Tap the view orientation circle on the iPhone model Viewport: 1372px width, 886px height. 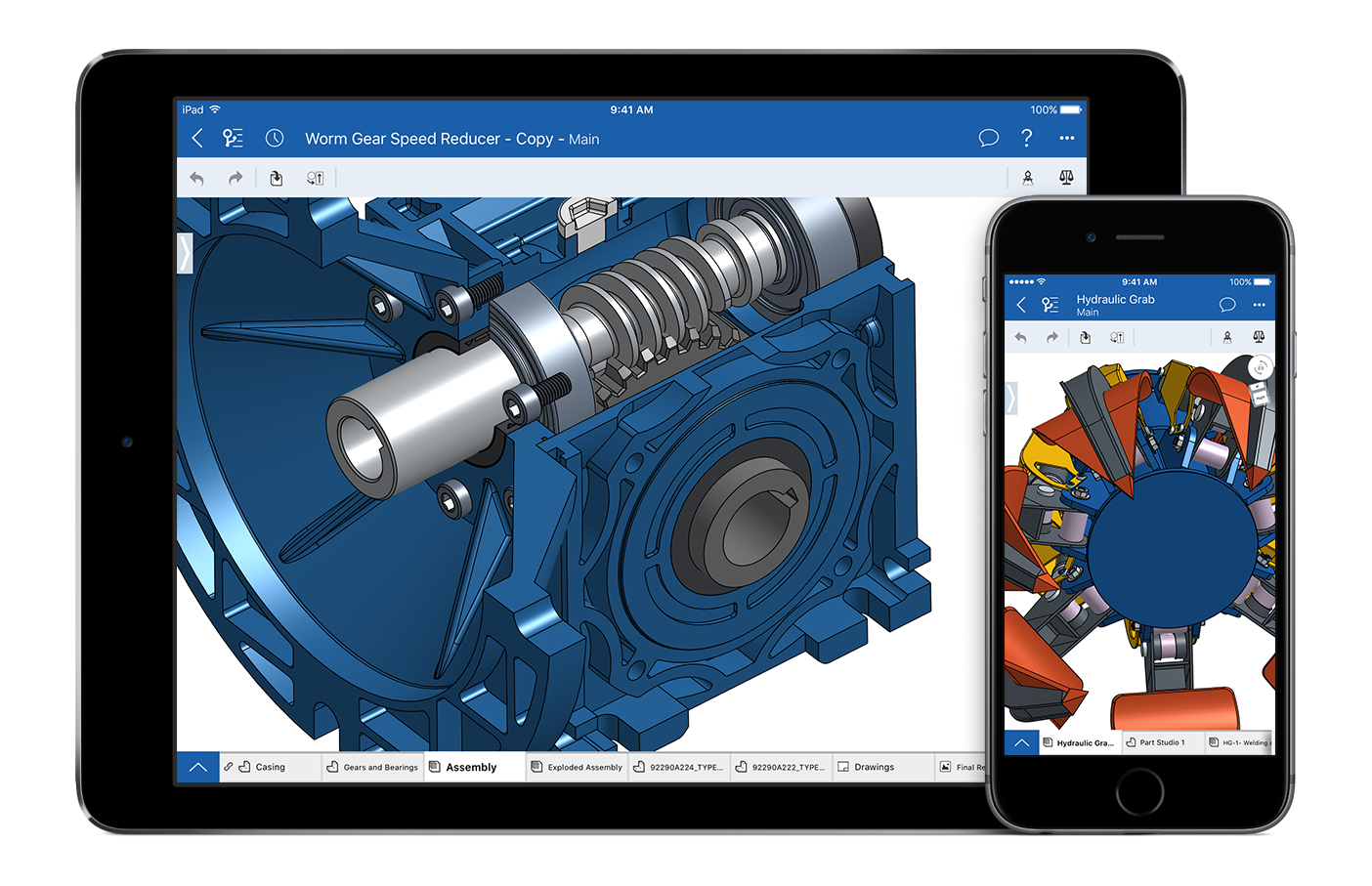click(x=1260, y=366)
